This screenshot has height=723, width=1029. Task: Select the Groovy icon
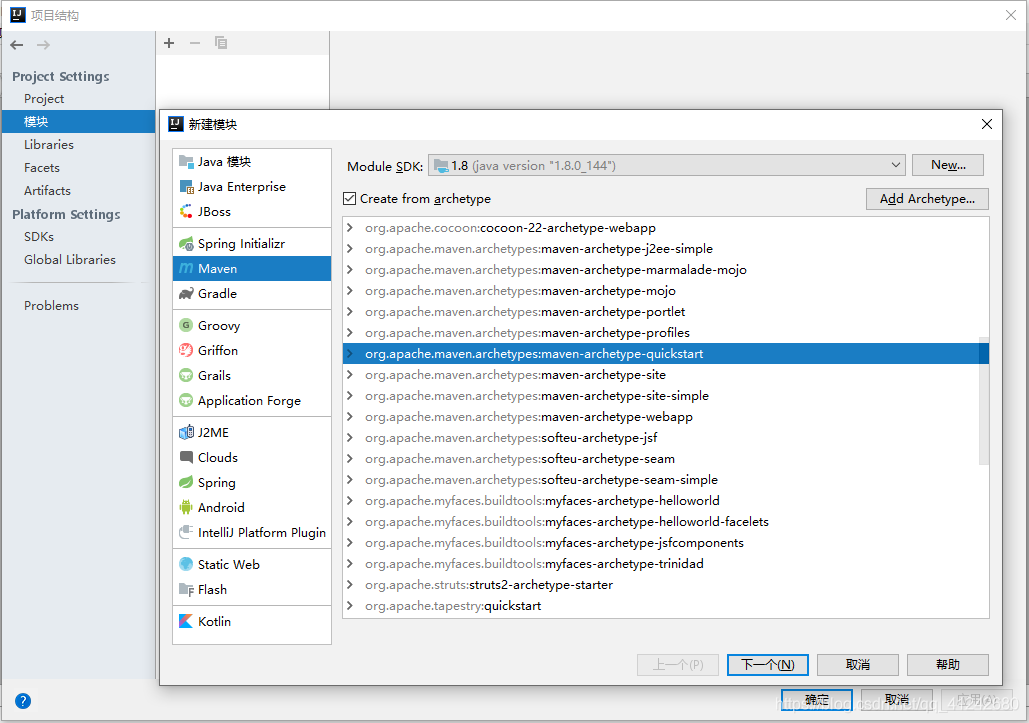pyautogui.click(x=186, y=325)
